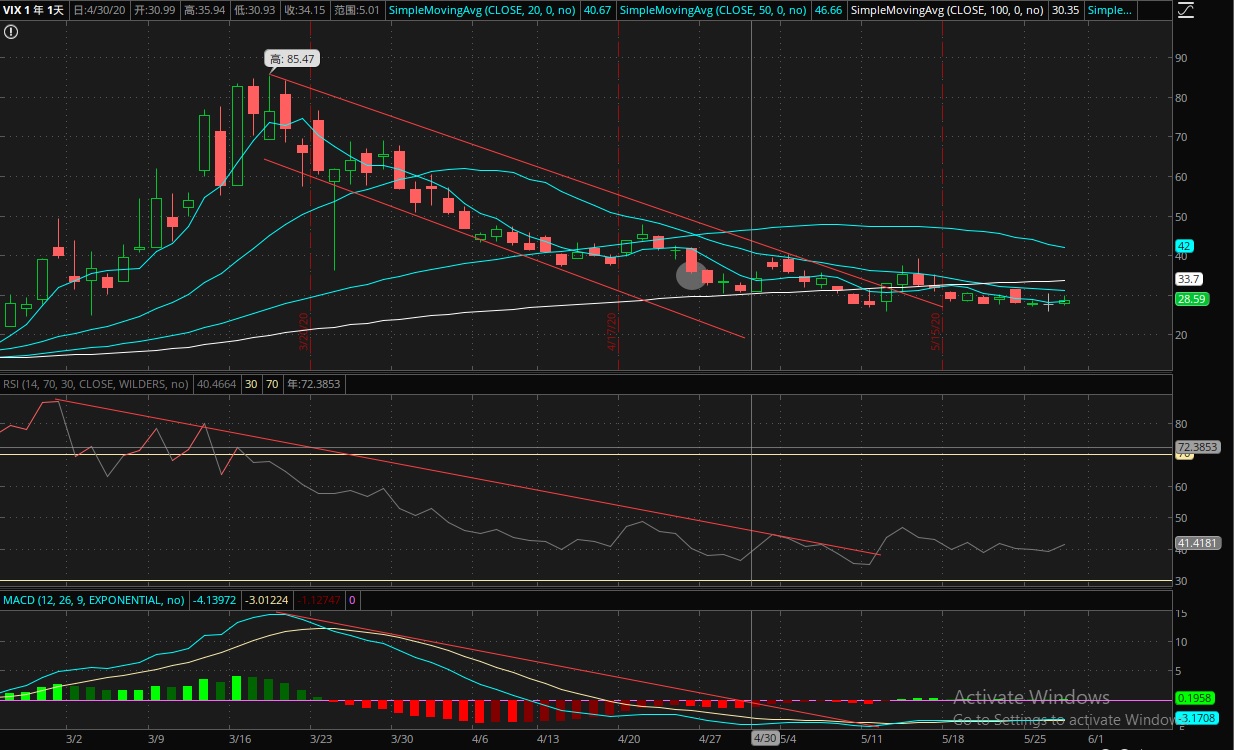Click the high price 35.94 readout
This screenshot has height=750, width=1234.
(x=206, y=10)
